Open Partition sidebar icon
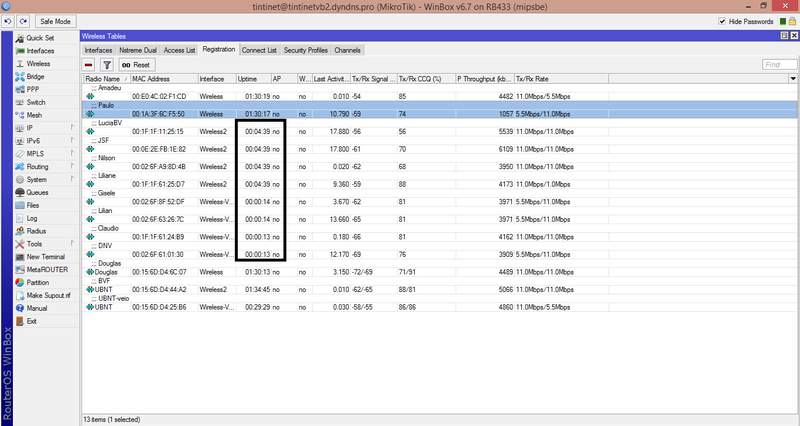Viewport: 800px width, 426px height. click(x=20, y=282)
